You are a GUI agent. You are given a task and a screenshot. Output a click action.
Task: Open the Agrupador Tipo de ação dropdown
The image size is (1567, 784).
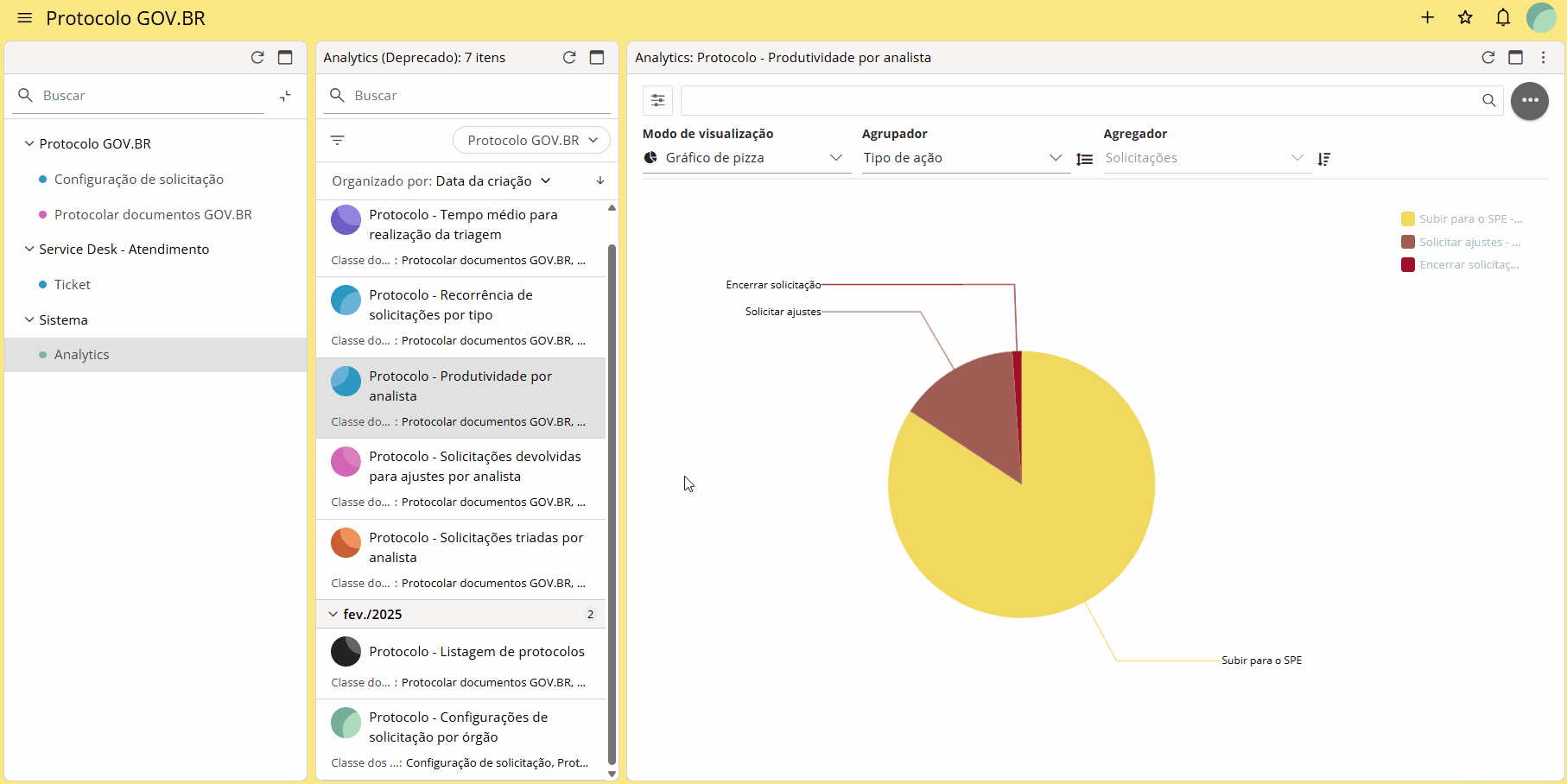964,158
